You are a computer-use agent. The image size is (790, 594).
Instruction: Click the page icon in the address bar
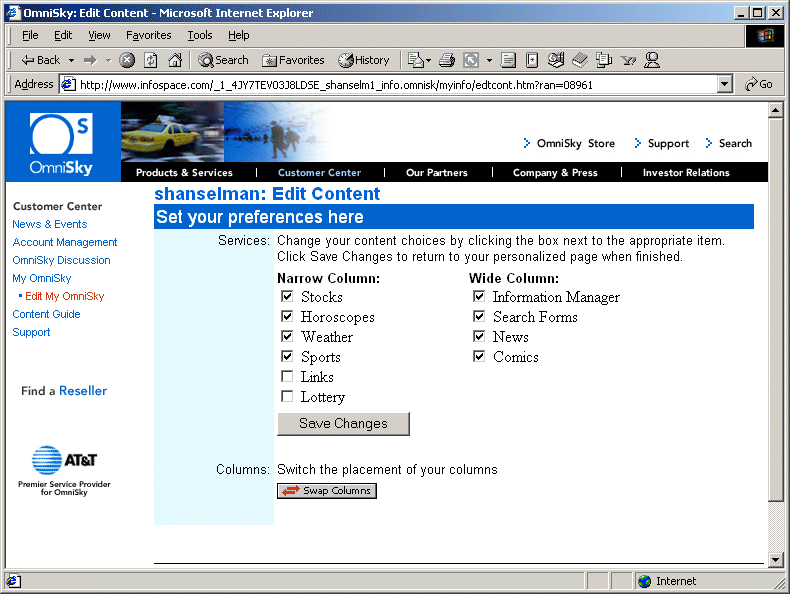(69, 85)
